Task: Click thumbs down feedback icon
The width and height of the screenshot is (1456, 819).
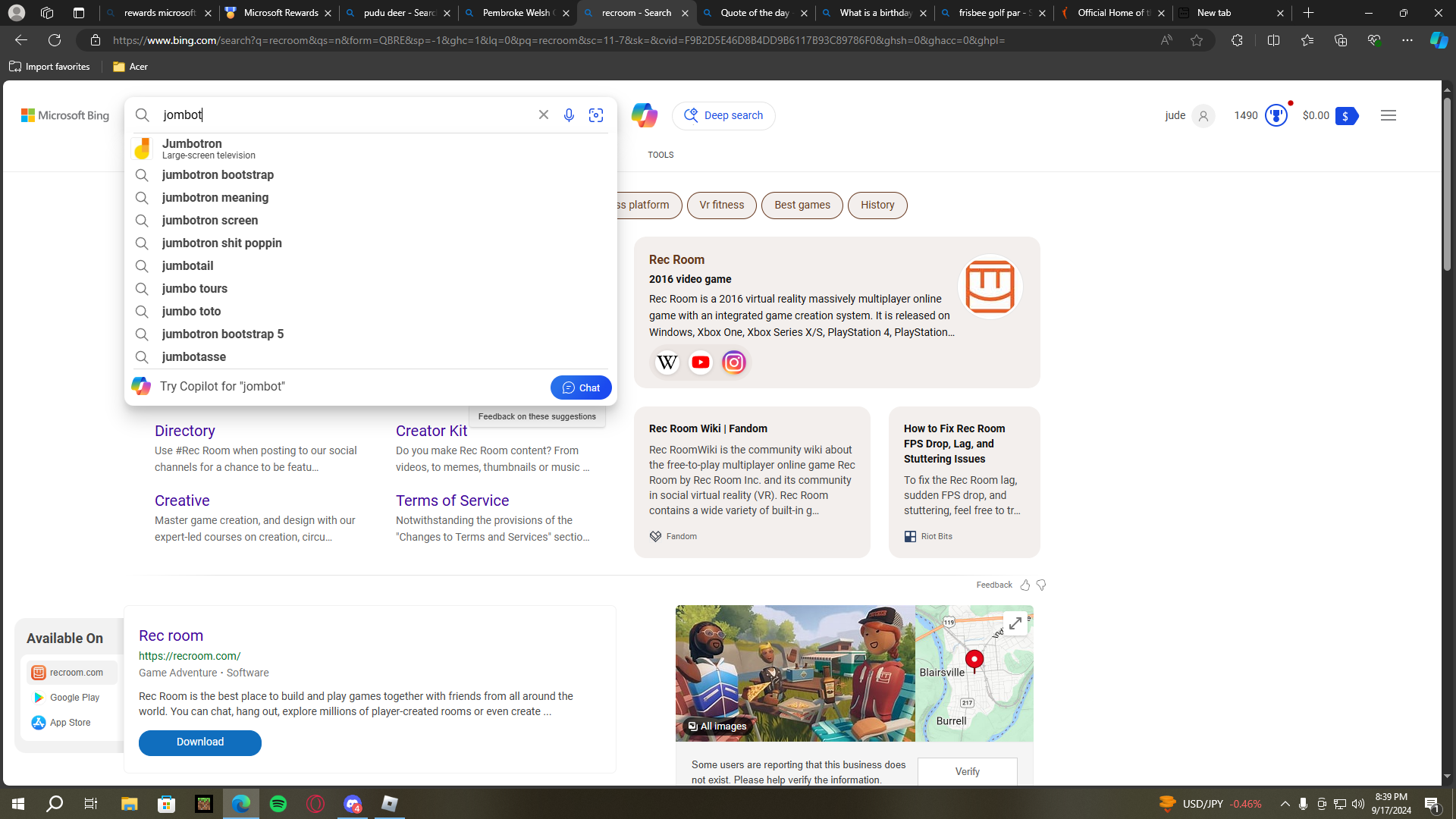Action: click(x=1041, y=585)
